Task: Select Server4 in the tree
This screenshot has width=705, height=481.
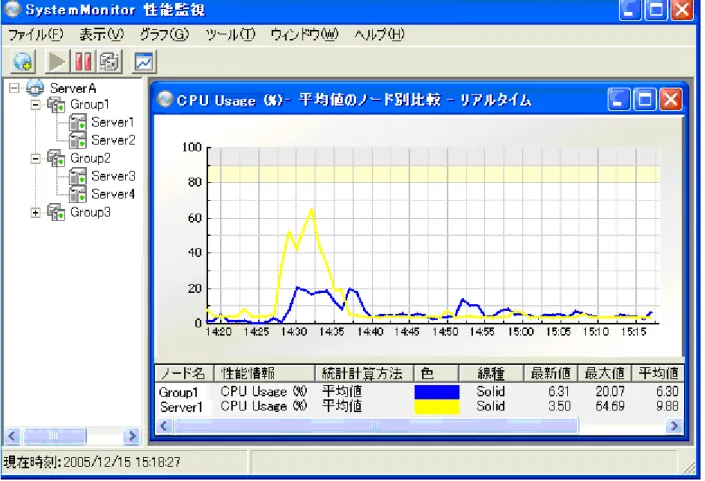Action: [x=113, y=194]
